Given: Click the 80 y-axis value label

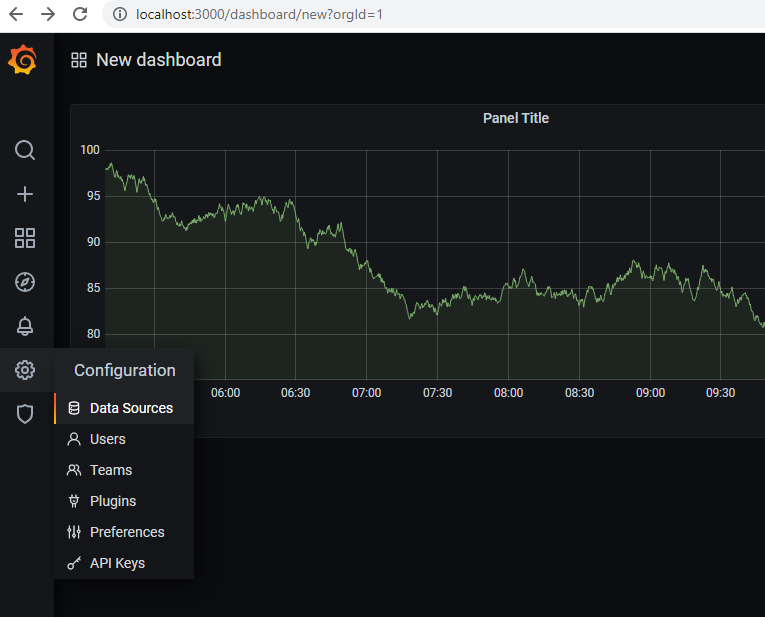Looking at the screenshot, I should 93,334.
